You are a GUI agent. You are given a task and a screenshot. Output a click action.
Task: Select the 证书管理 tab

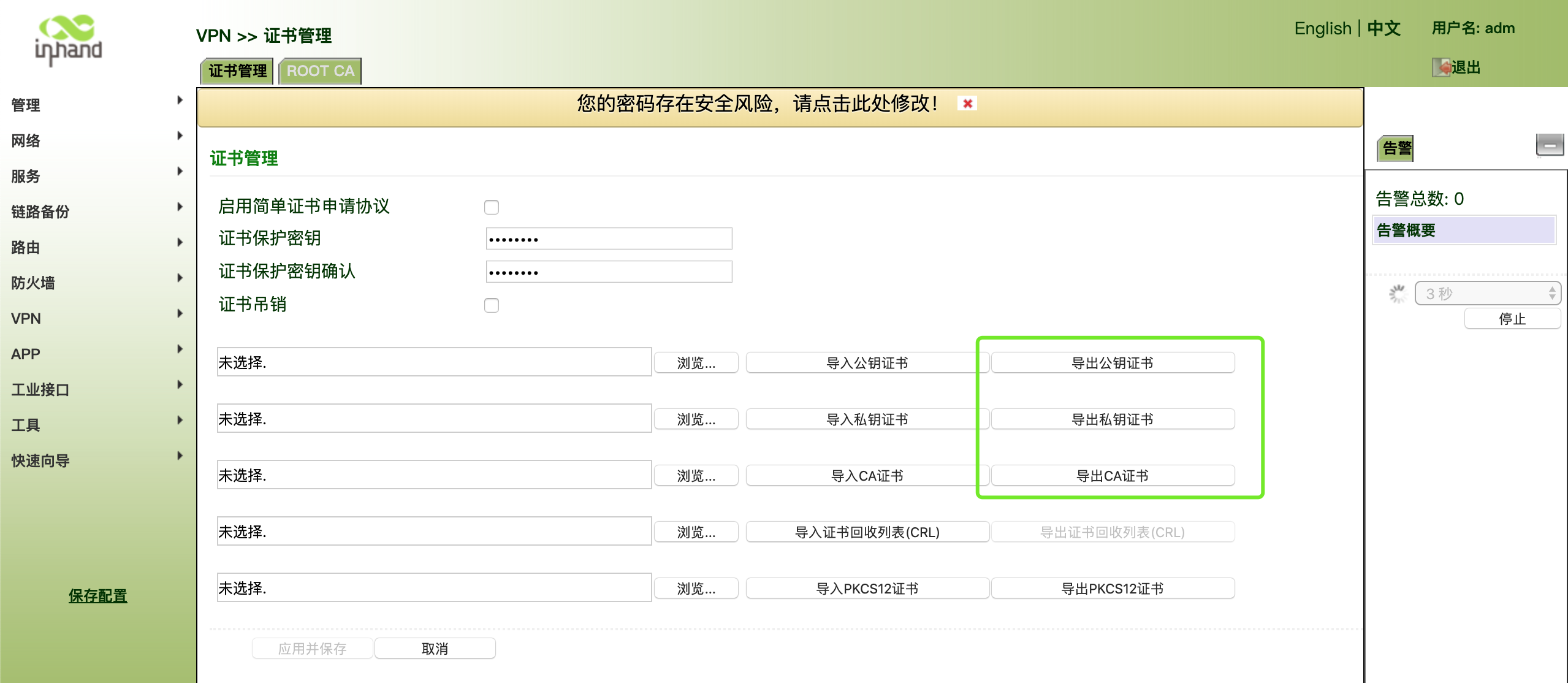coord(237,71)
